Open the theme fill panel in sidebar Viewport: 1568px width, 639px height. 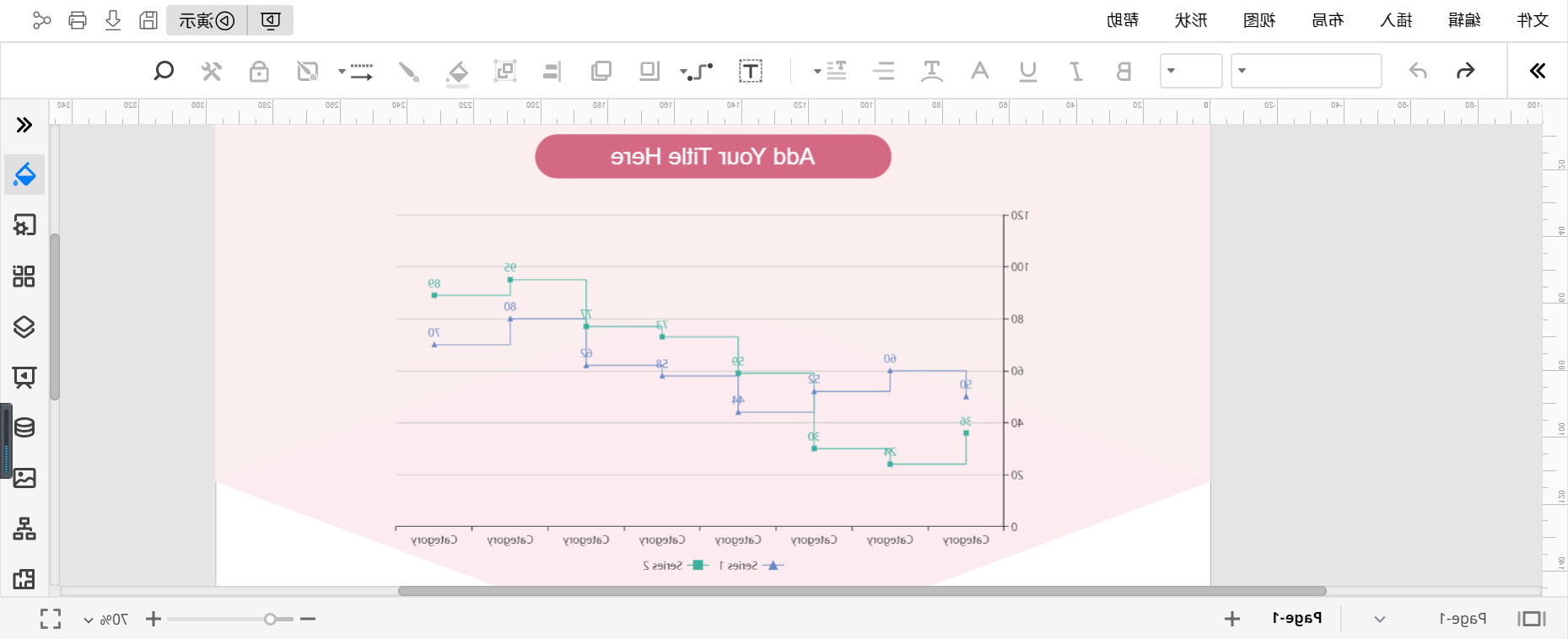click(x=24, y=175)
